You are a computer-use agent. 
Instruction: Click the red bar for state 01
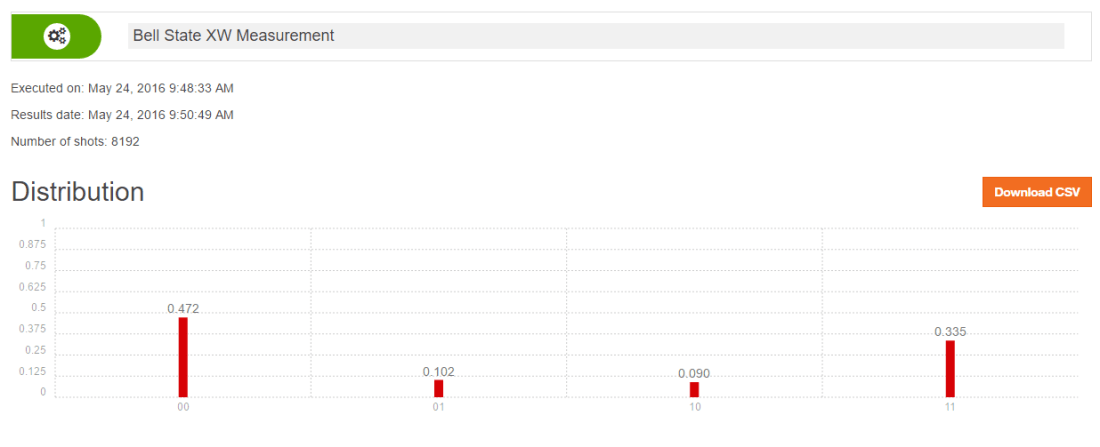438,388
